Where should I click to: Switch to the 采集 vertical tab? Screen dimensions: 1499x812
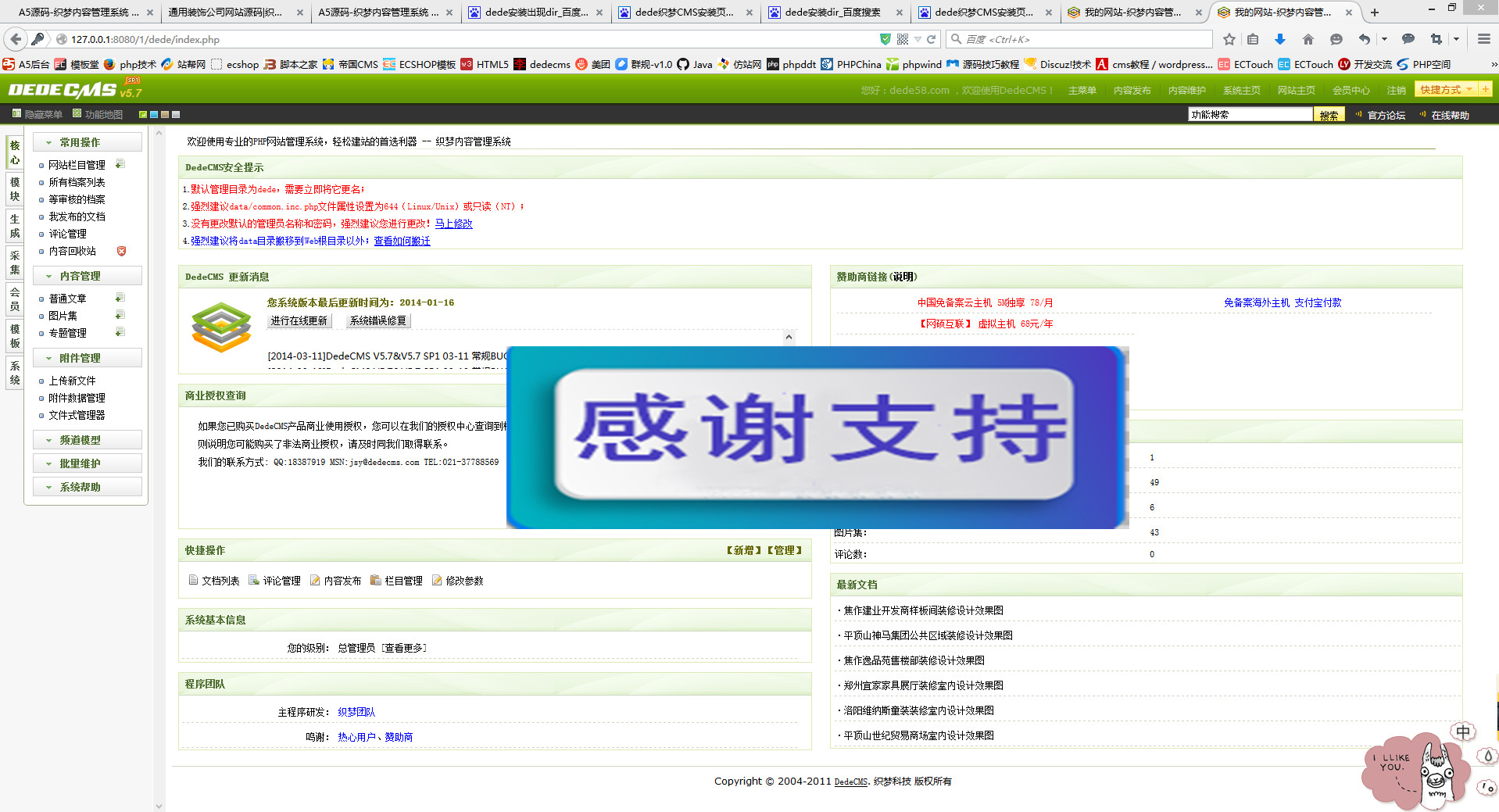[x=15, y=263]
